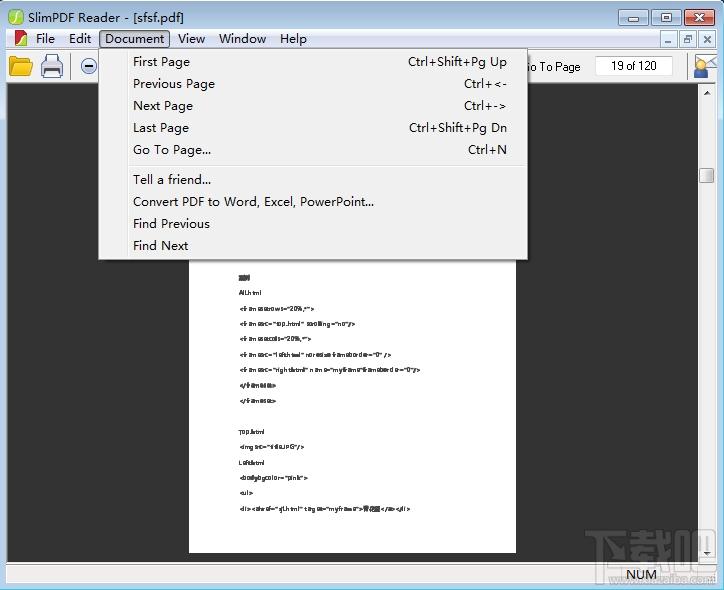The image size is (724, 590).
Task: Click the SlimPDF Reader title bar logo
Action: pyautogui.click(x=16, y=17)
